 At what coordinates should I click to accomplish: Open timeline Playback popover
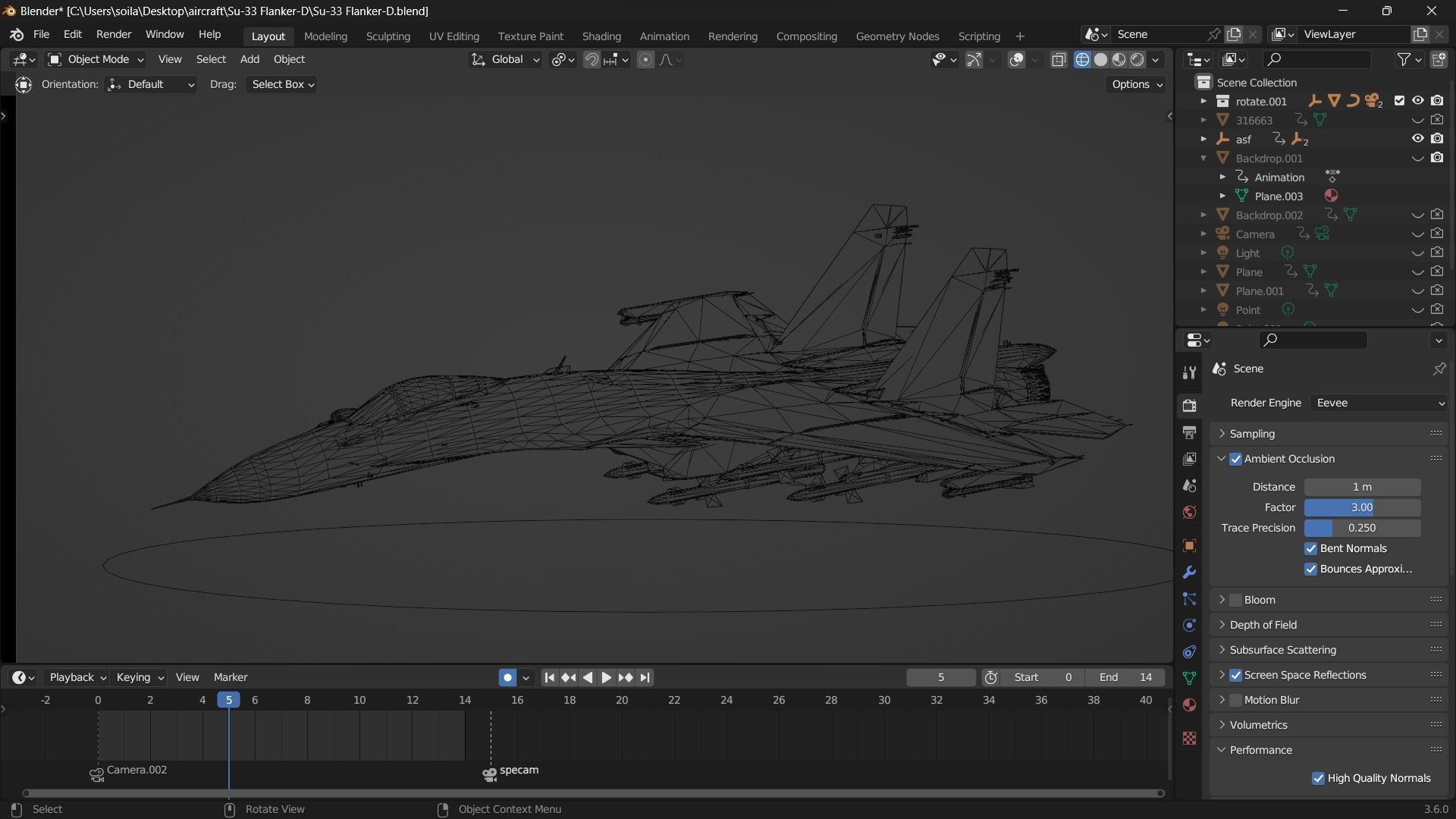pos(77,678)
